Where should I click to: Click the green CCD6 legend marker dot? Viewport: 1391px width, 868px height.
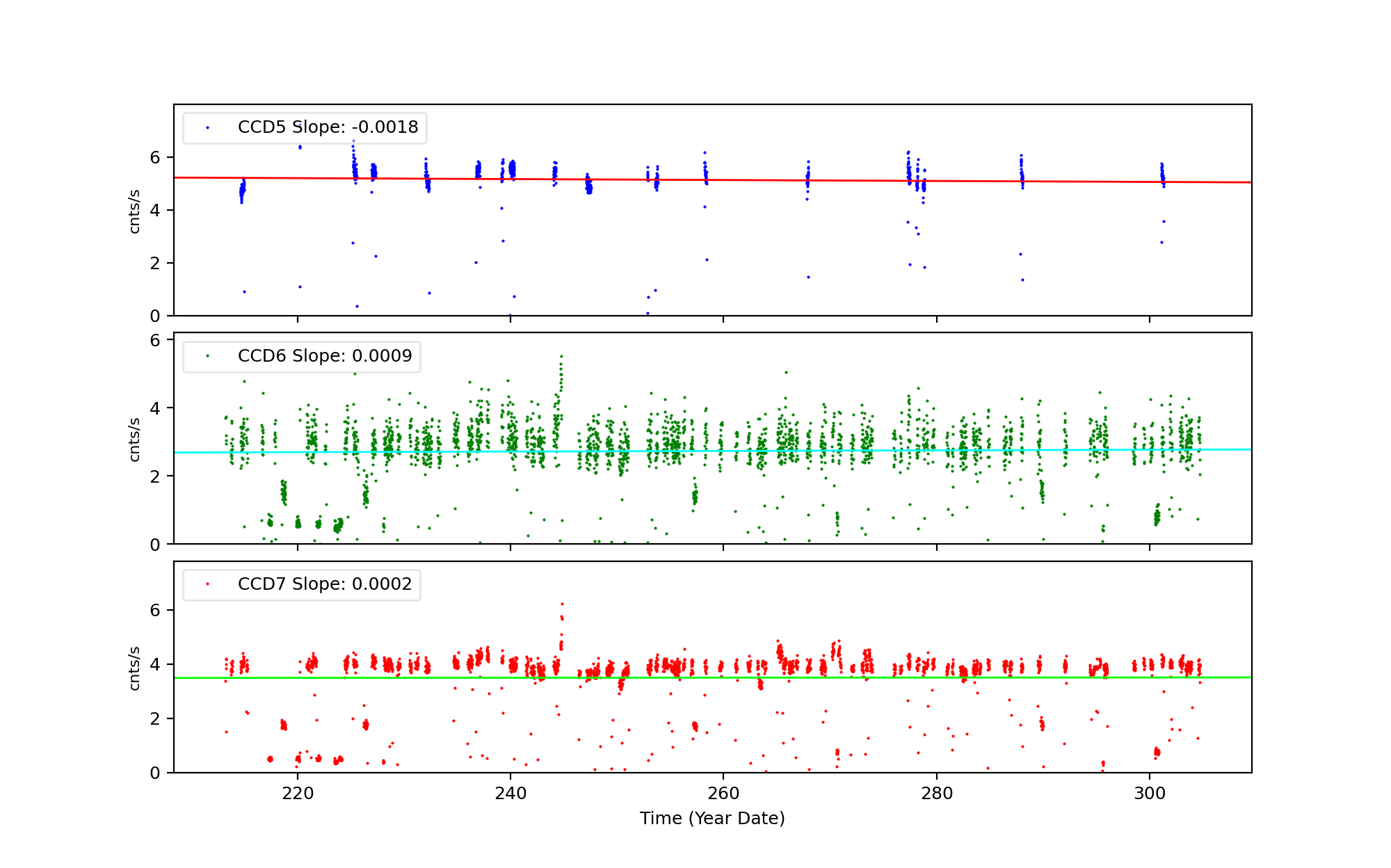(x=207, y=356)
